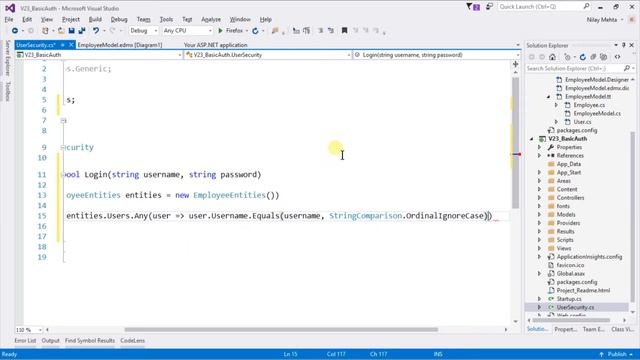Image resolution: width=640 pixels, height=360 pixels.
Task: Click the Open File toolbar icon
Action: click(x=61, y=31)
